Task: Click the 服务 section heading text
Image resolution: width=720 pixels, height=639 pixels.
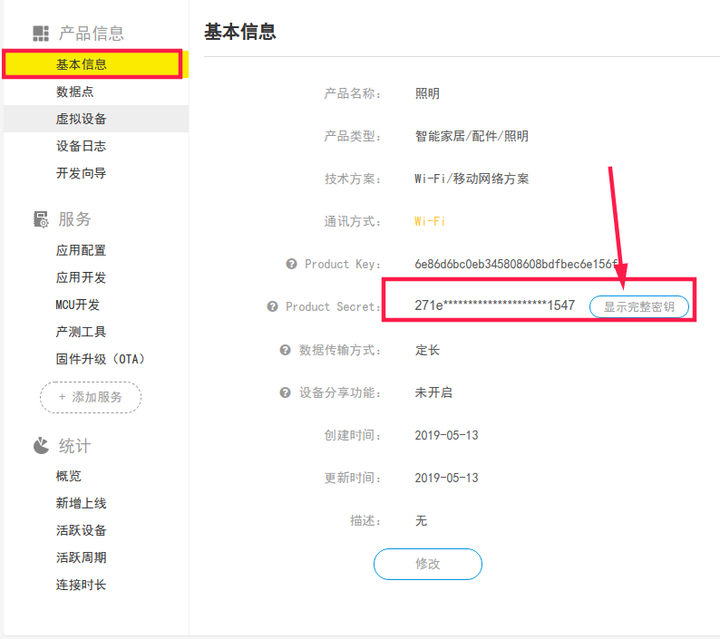Action: click(74, 219)
